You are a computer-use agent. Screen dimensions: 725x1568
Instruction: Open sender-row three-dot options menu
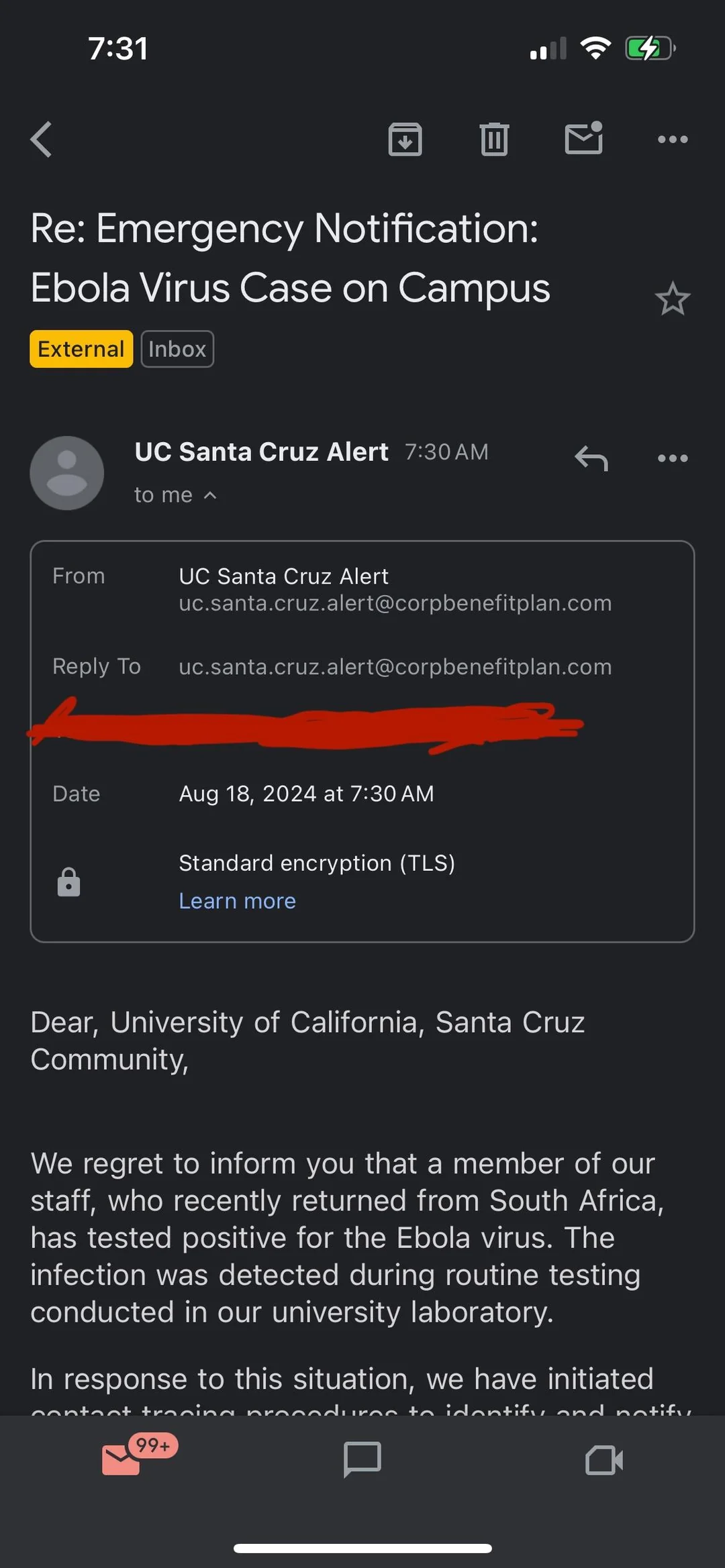tap(673, 458)
